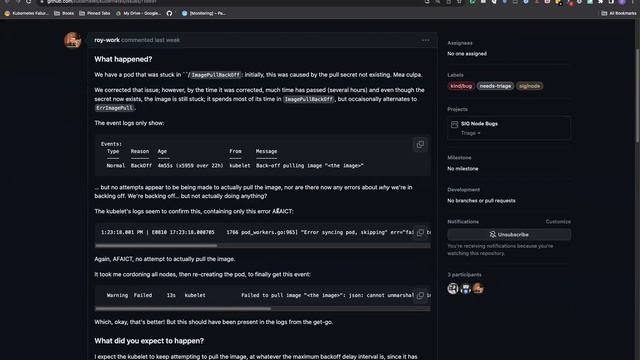
Task: Click 'No branches or pull requests' text
Action: (481, 200)
